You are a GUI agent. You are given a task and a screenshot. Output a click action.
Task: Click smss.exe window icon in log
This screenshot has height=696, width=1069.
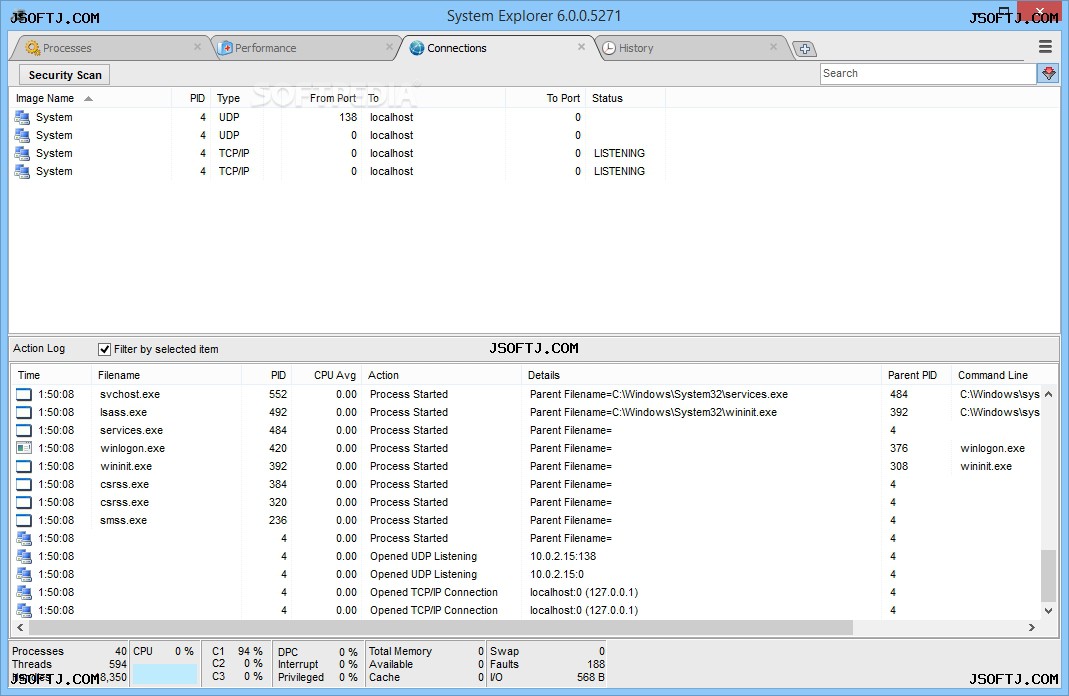(x=24, y=520)
